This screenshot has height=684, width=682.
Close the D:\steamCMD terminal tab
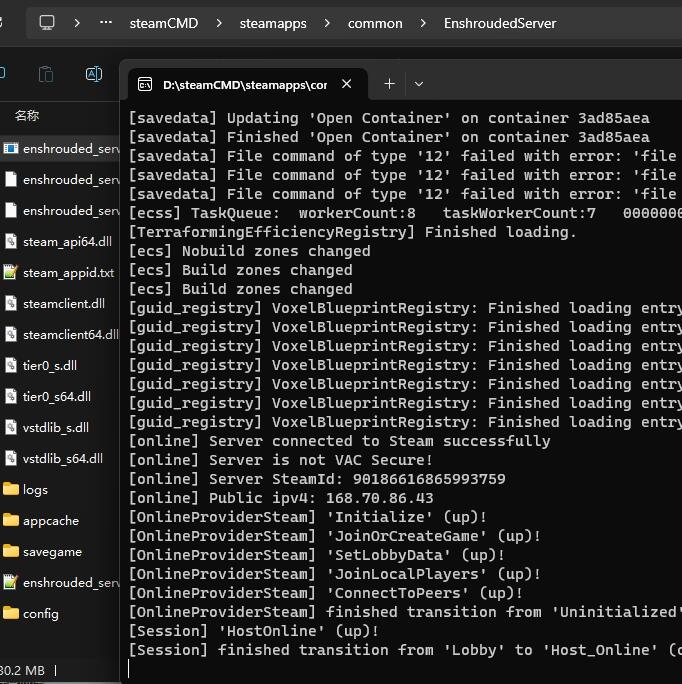(347, 84)
